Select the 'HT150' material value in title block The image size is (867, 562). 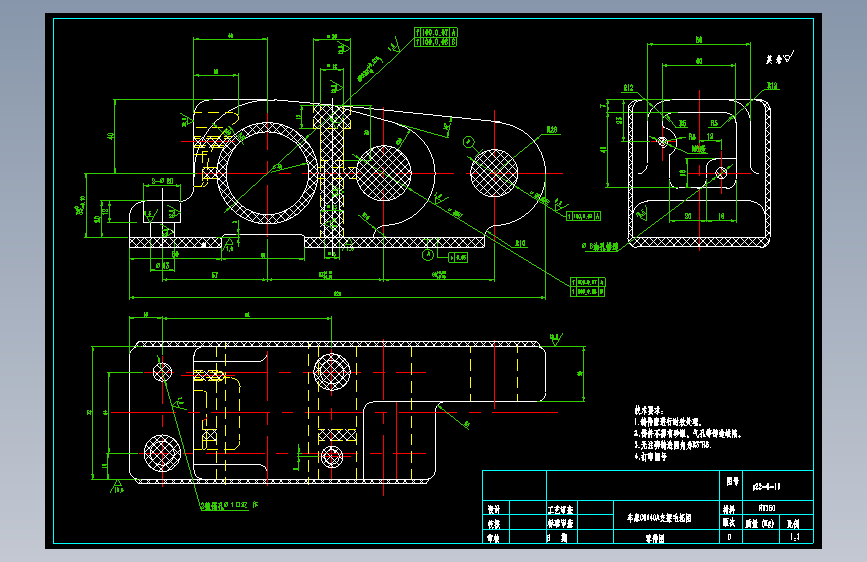point(767,508)
